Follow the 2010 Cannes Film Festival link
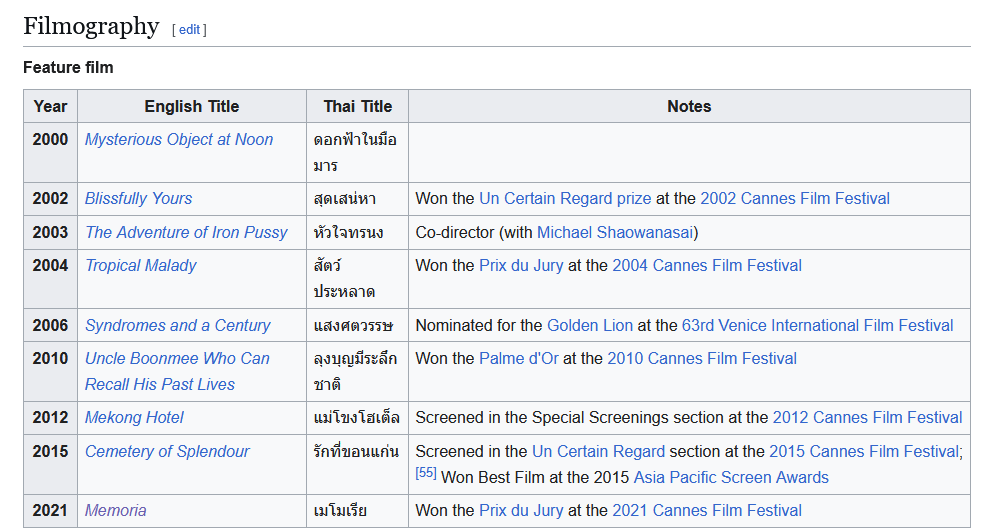The image size is (1003, 530). click(x=702, y=358)
